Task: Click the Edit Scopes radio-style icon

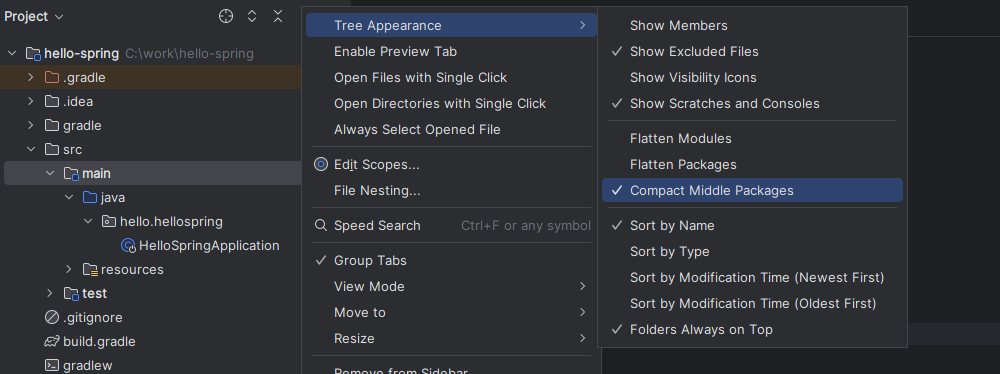Action: click(x=321, y=165)
